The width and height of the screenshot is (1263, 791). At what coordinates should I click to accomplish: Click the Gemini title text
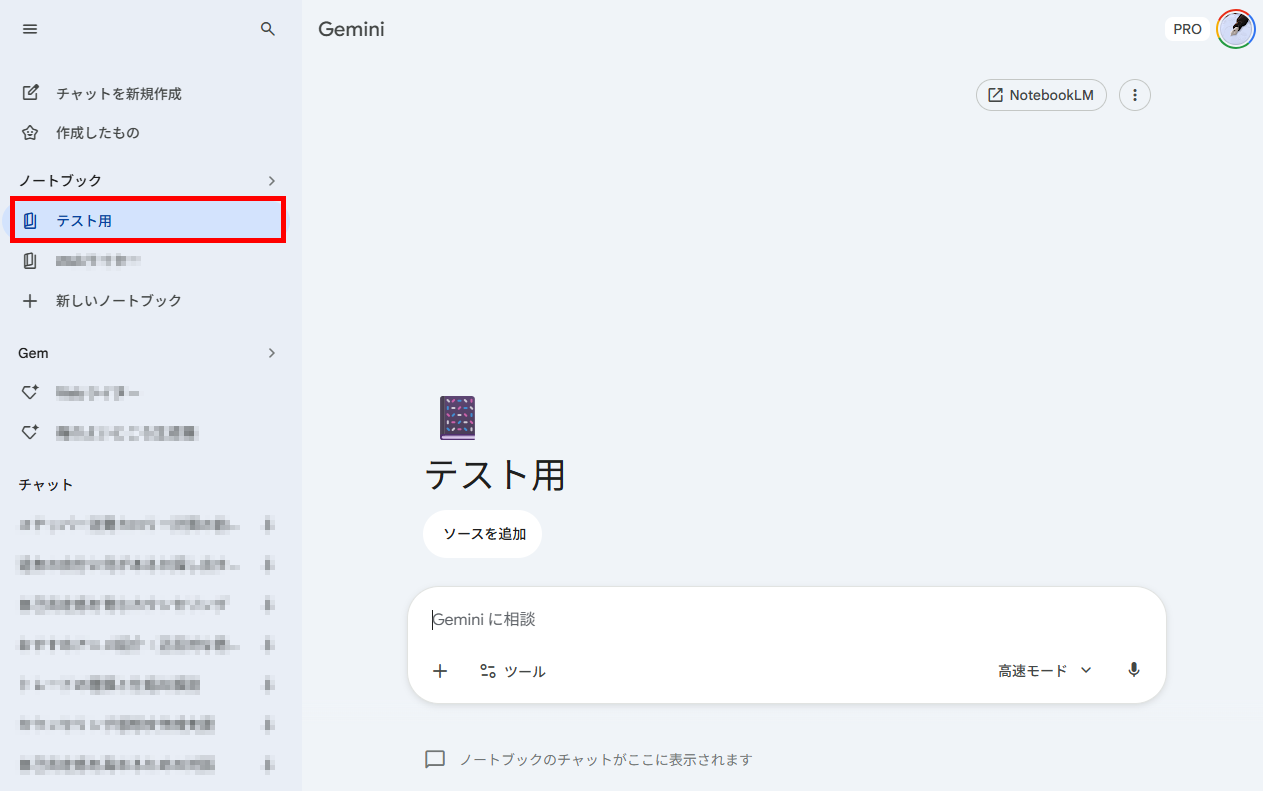(351, 29)
